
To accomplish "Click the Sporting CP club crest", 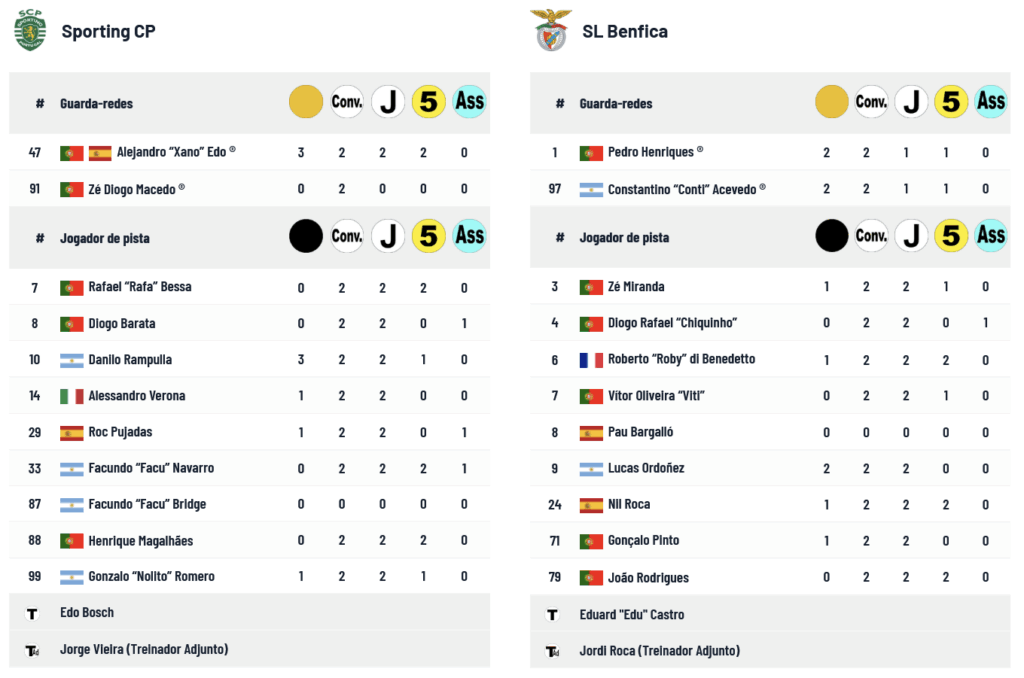I will 30,31.
